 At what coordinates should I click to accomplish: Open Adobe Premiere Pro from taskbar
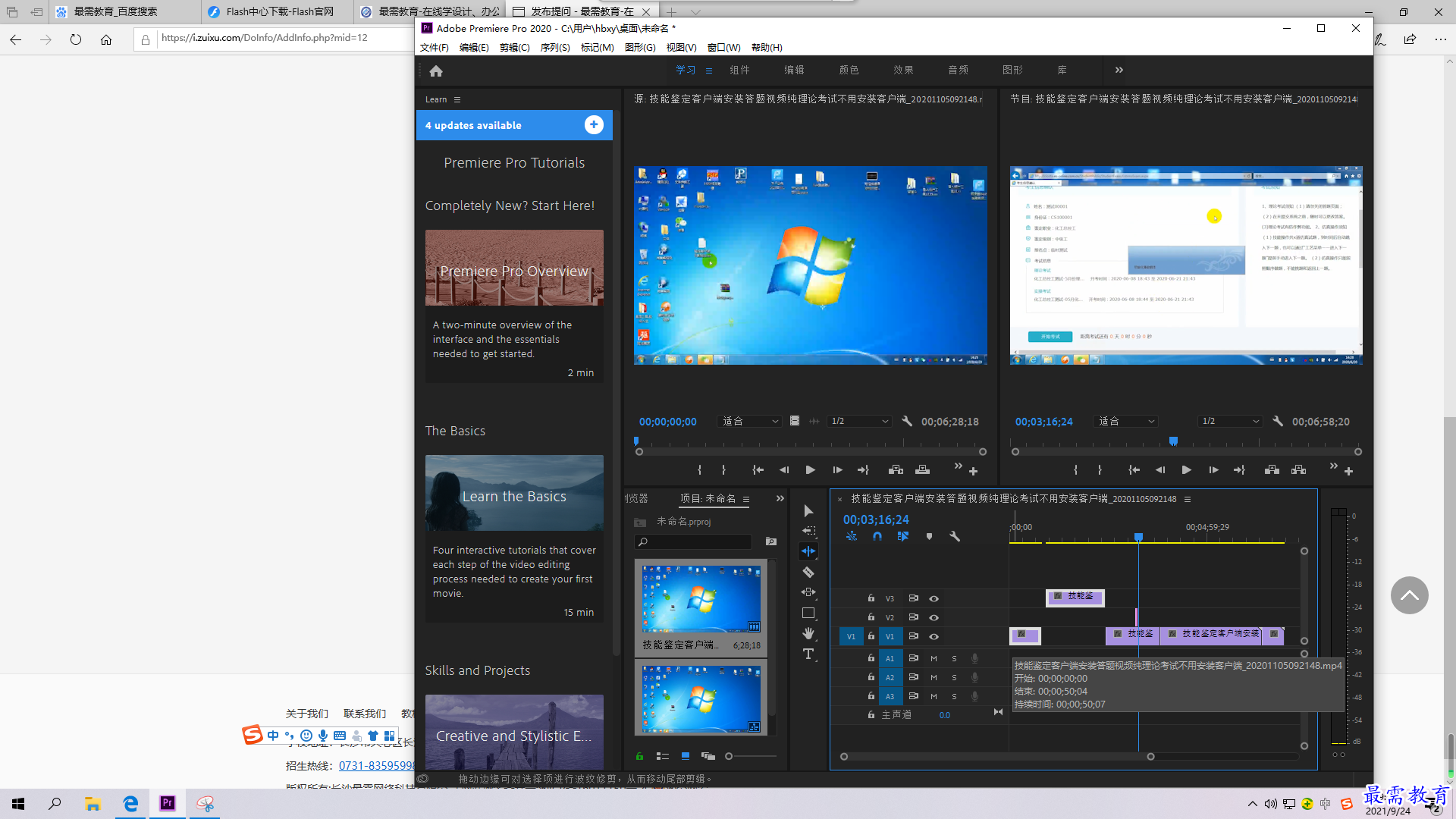168,803
